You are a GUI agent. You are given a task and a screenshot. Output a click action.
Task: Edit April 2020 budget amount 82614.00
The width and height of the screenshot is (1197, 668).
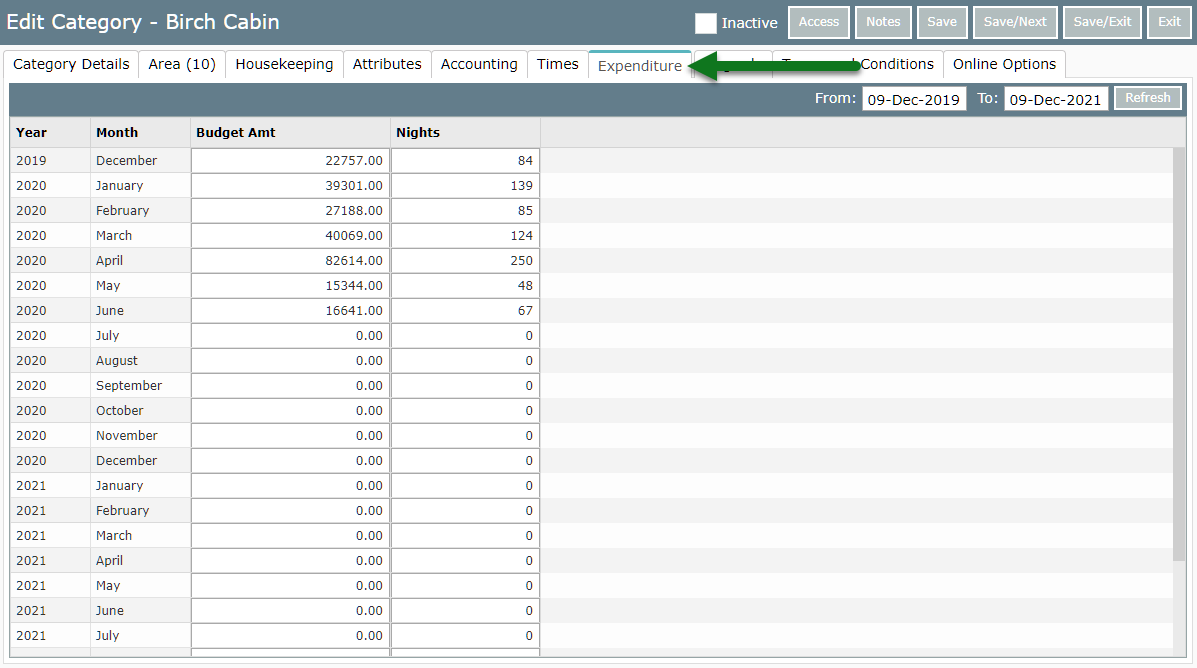point(291,260)
